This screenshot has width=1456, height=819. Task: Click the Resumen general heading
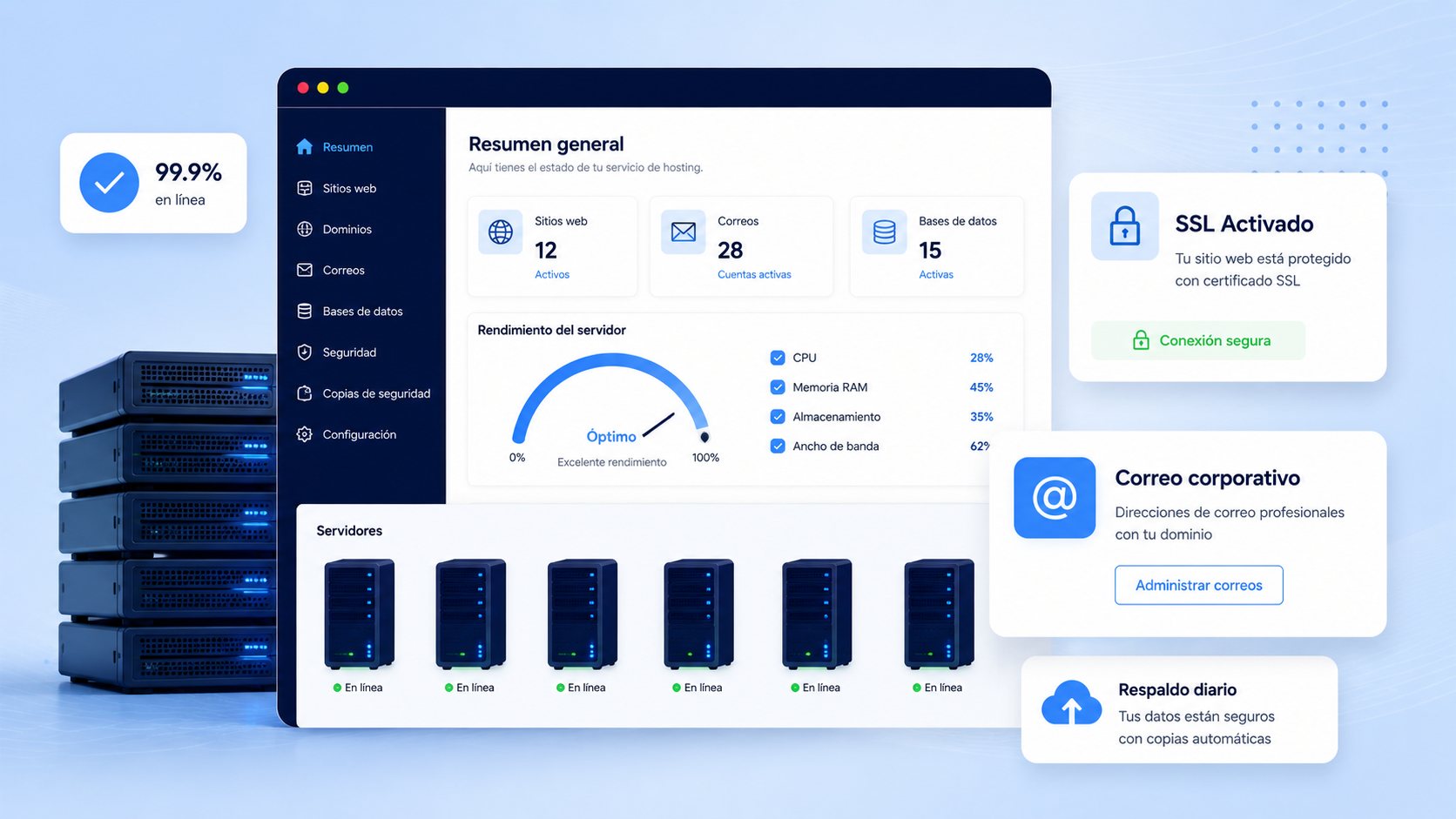click(x=546, y=144)
